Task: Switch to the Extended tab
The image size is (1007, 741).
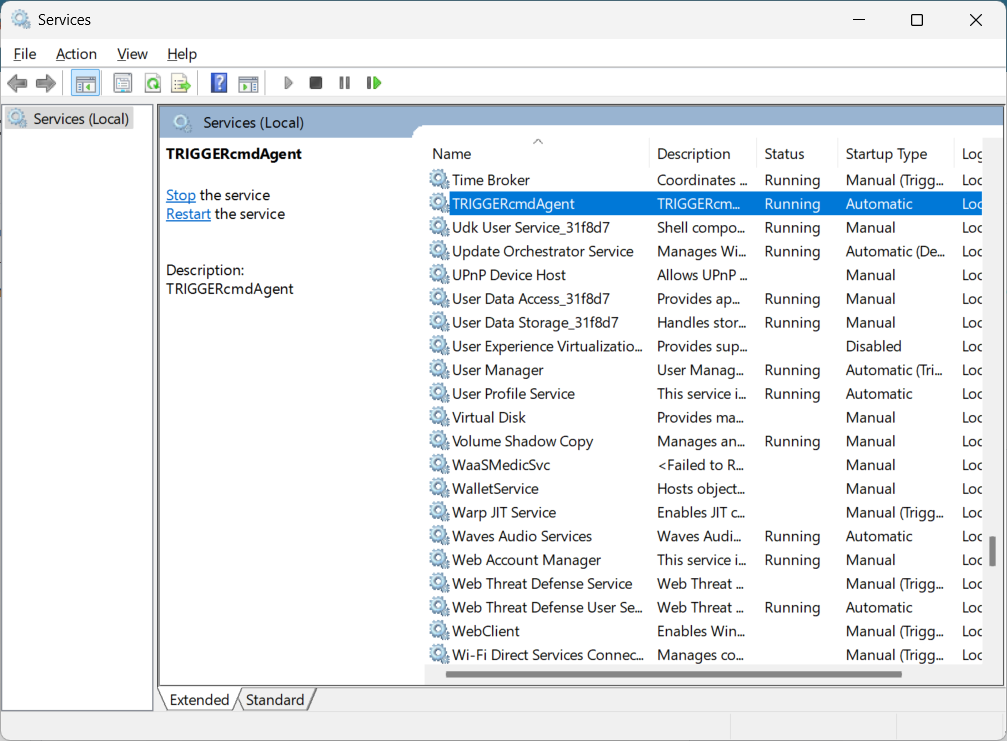Action: click(199, 699)
